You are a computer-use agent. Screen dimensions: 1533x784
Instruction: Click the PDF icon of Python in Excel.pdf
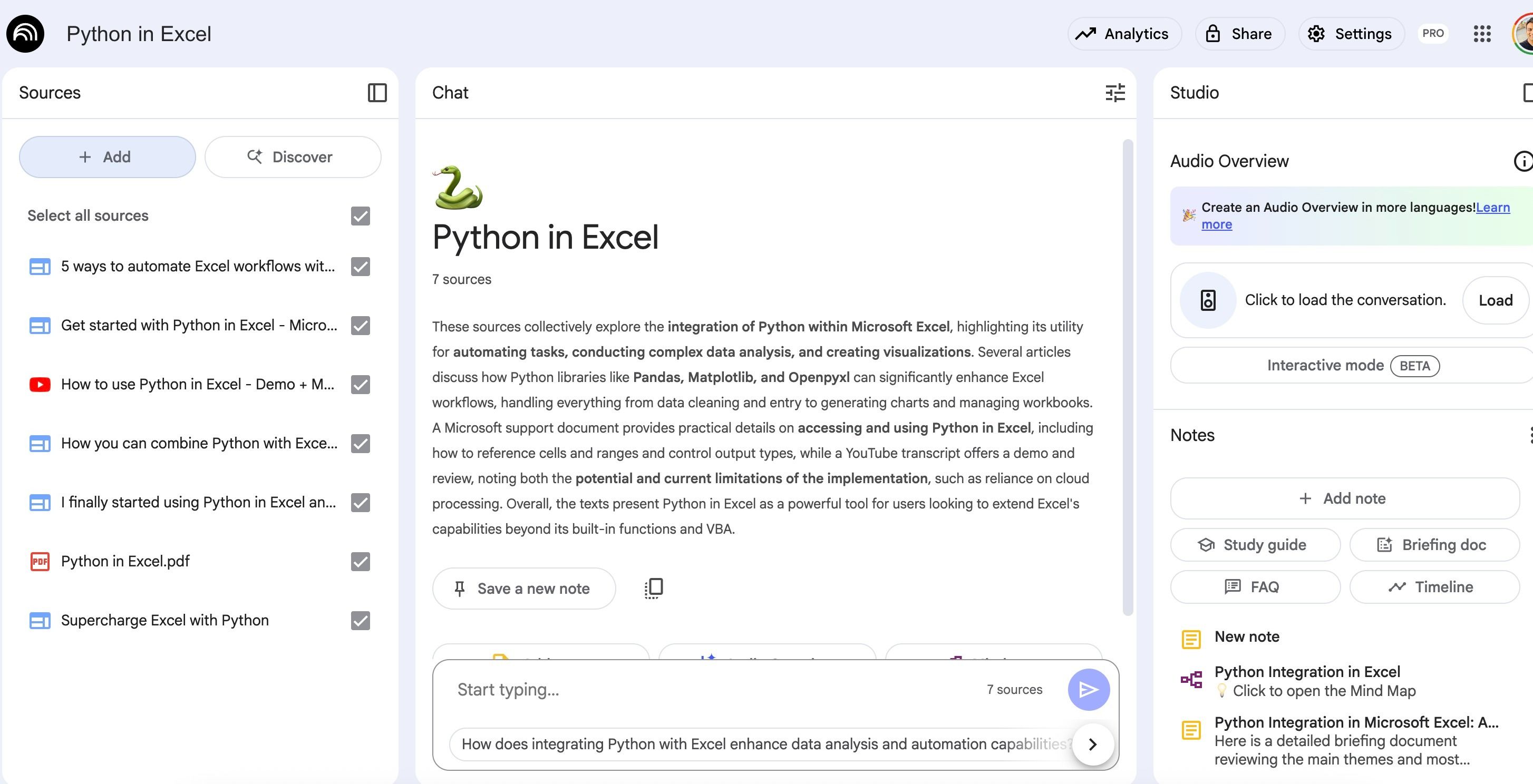40,562
